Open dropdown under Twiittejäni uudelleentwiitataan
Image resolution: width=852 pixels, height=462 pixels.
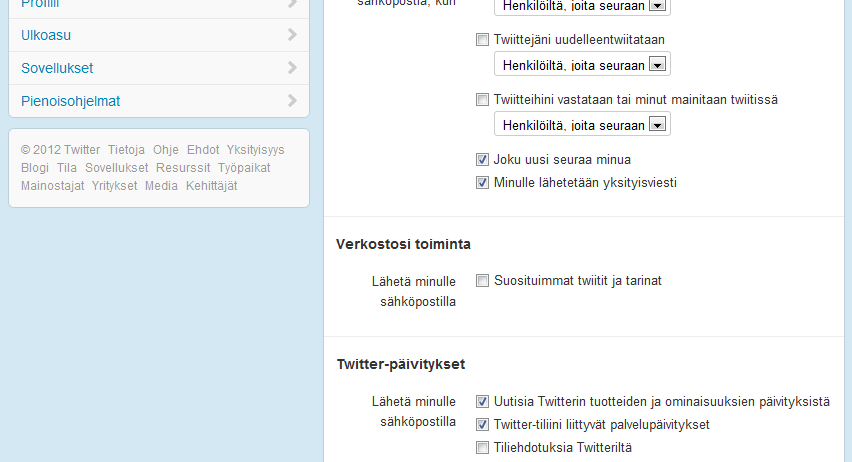(x=582, y=64)
